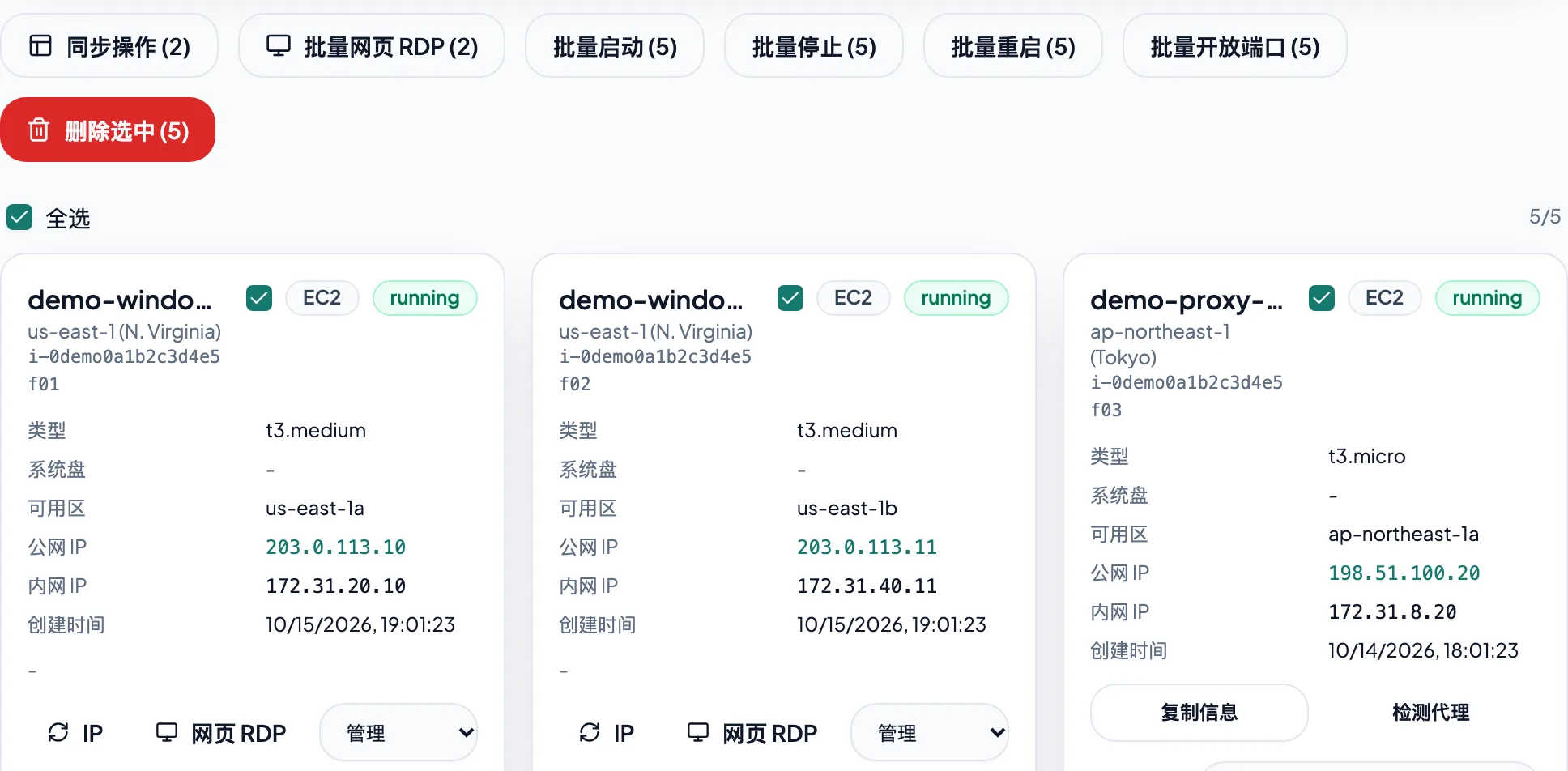Screen dimensions: 1568x771
Task: Click the demo-proxy instance title
Action: click(x=1187, y=300)
